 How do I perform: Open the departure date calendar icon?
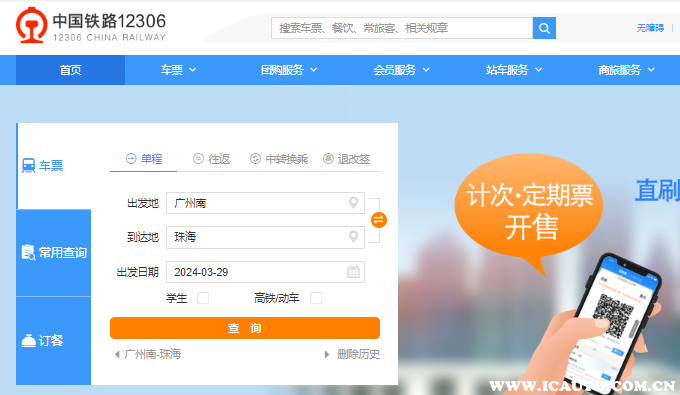[353, 272]
